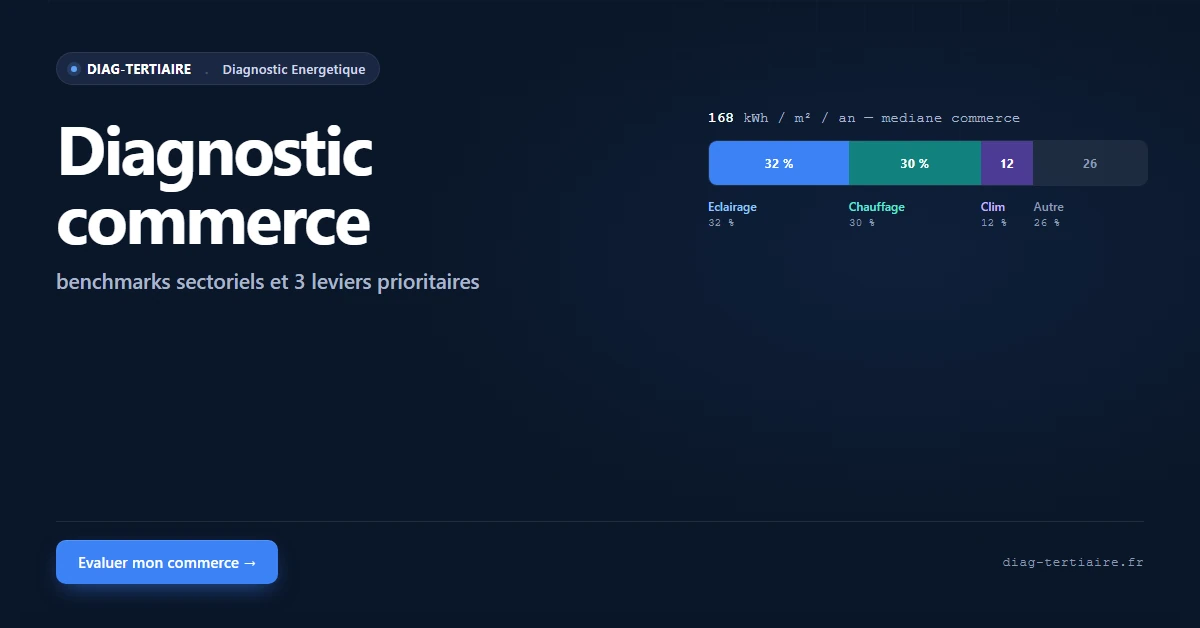Click the 30 % value under Chauffage
Screen dimensions: 1200x628
[x=862, y=223]
